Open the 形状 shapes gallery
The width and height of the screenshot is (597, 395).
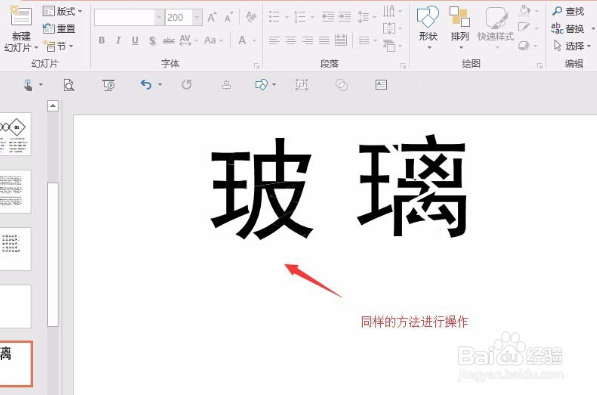coord(428,27)
